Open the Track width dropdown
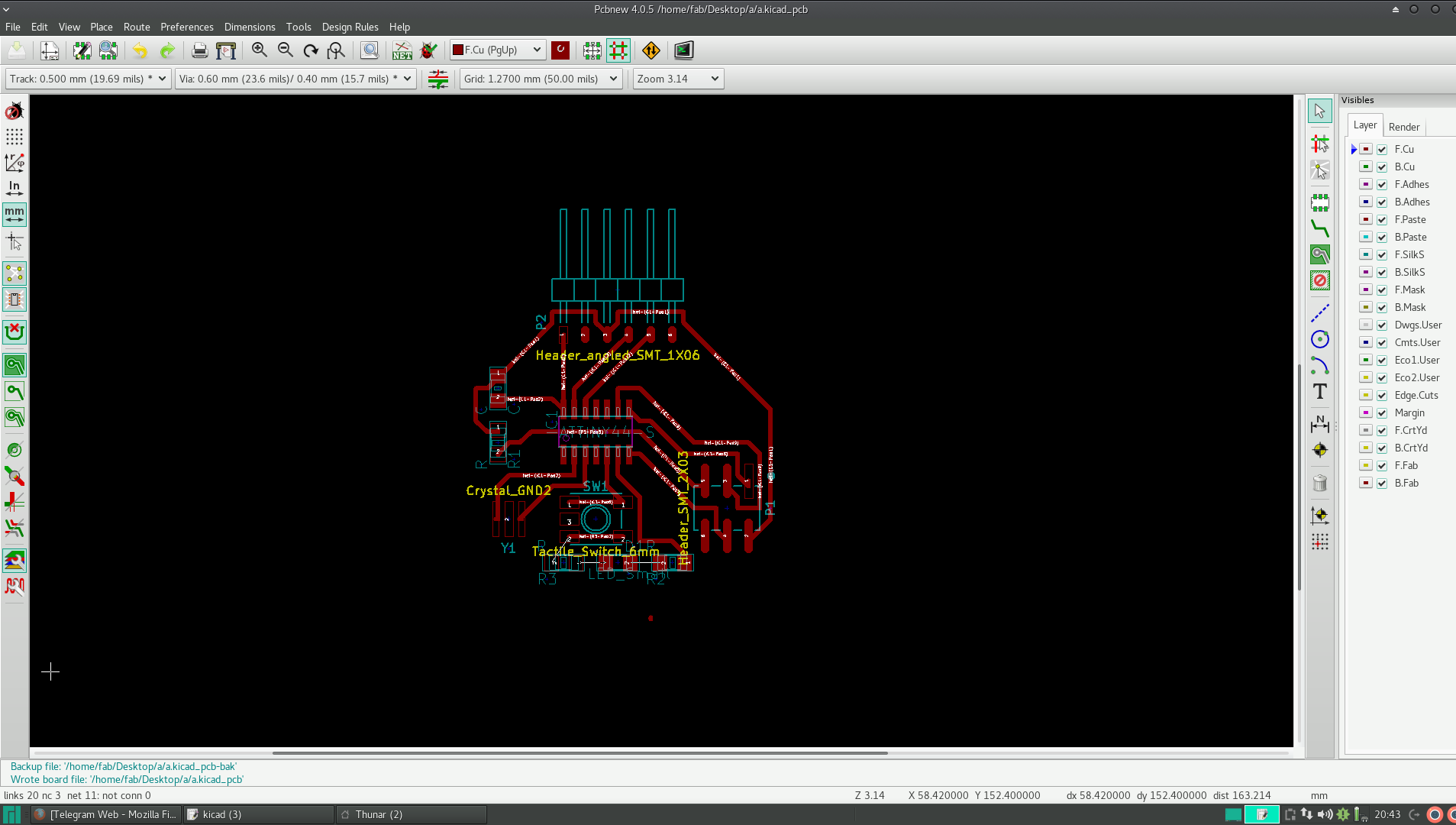 tap(88, 79)
